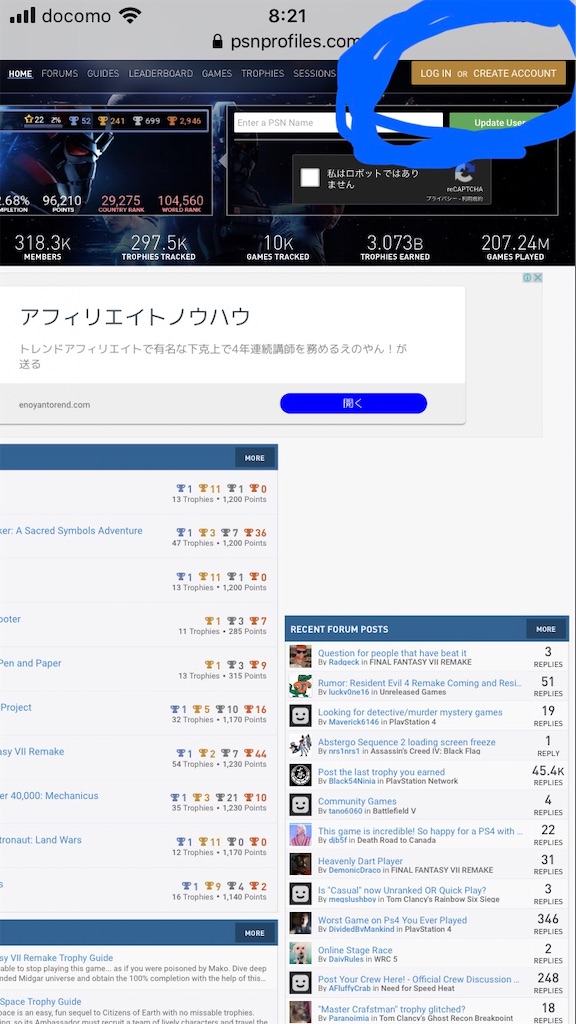Open the LEADERBOARD nav item

pos(161,74)
